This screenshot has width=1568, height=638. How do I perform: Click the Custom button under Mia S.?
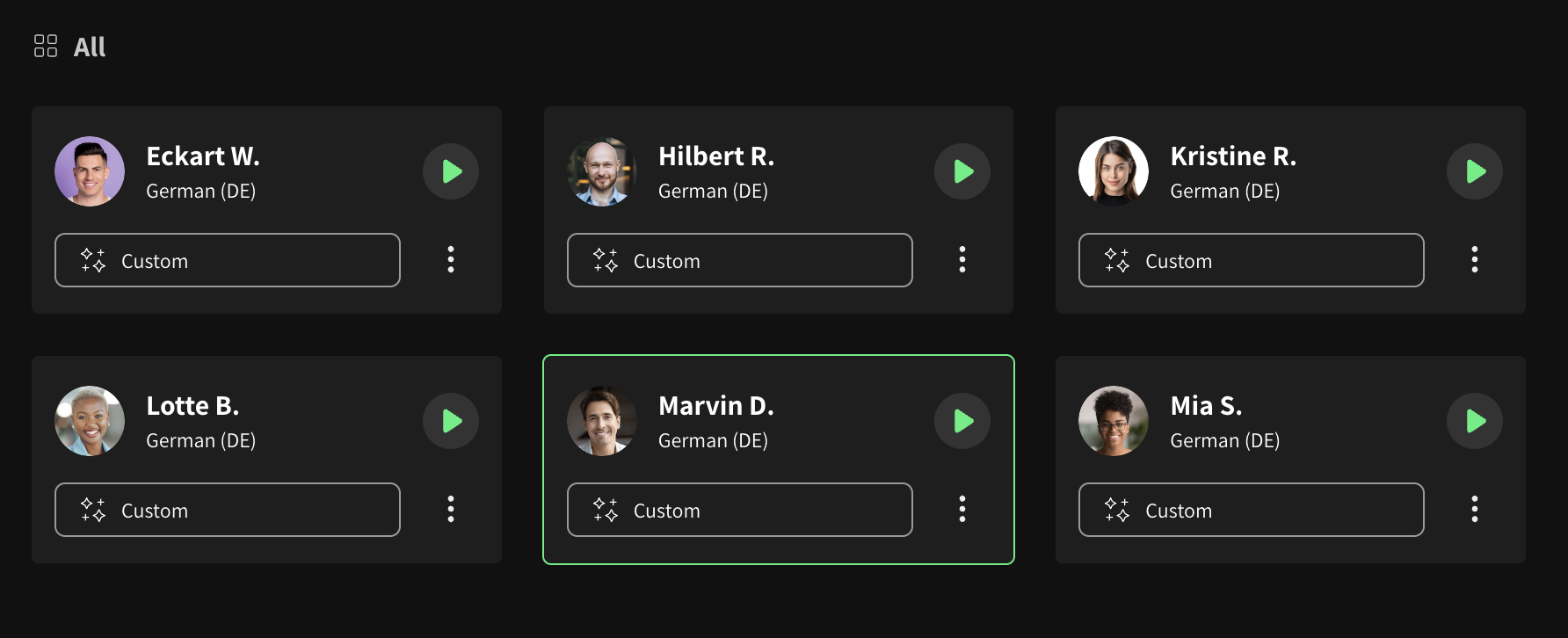point(1252,510)
